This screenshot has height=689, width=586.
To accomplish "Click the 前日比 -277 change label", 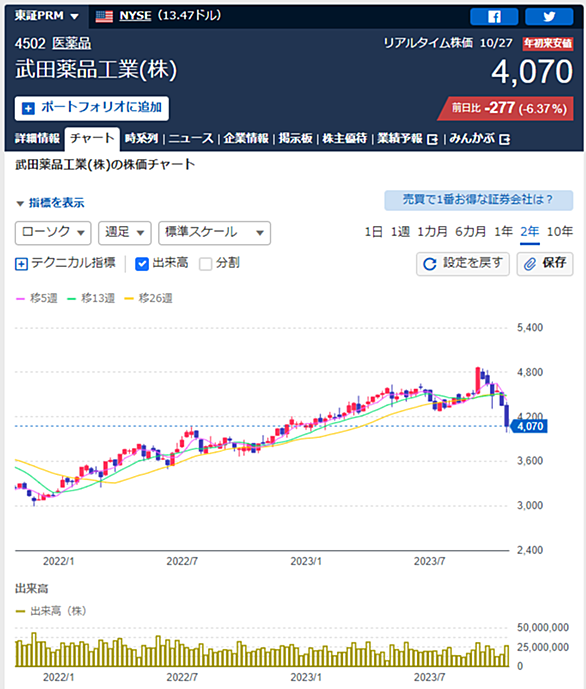I will click(x=507, y=108).
